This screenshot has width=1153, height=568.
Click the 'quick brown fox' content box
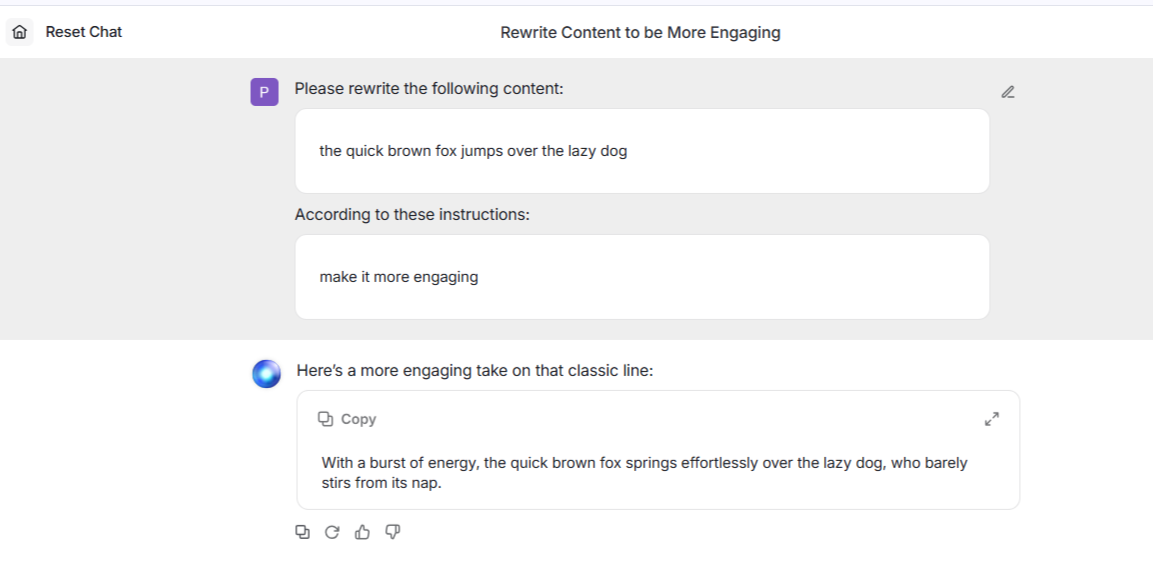pos(641,152)
